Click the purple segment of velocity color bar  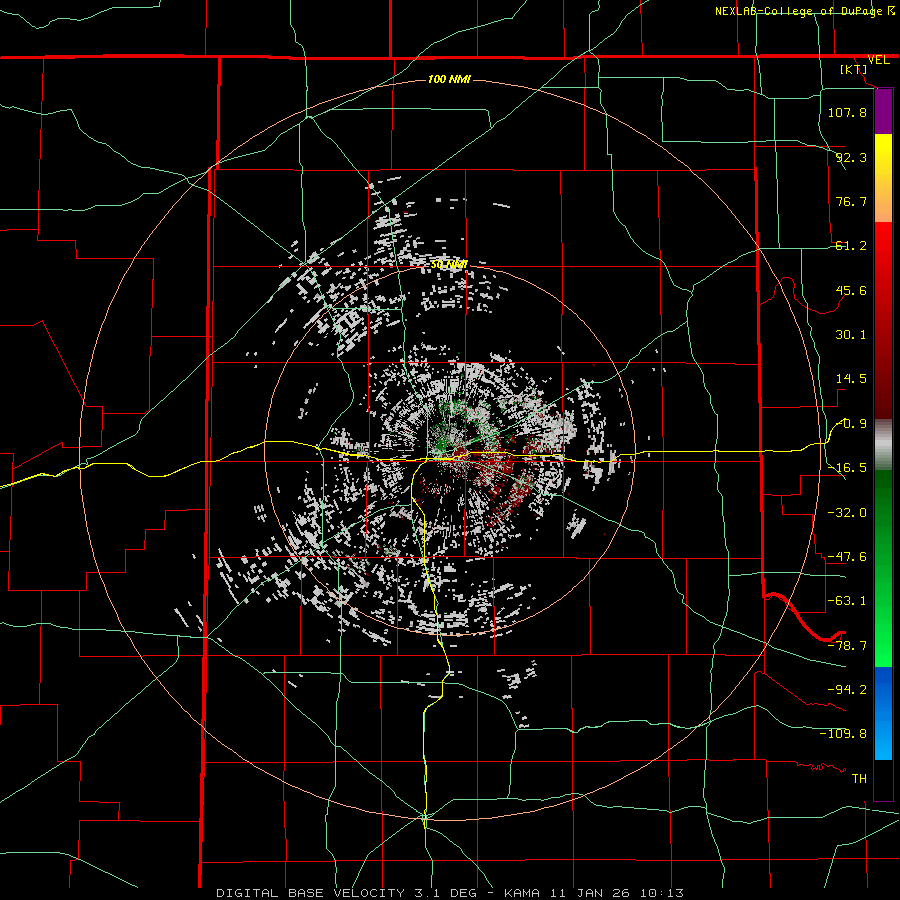tap(883, 111)
